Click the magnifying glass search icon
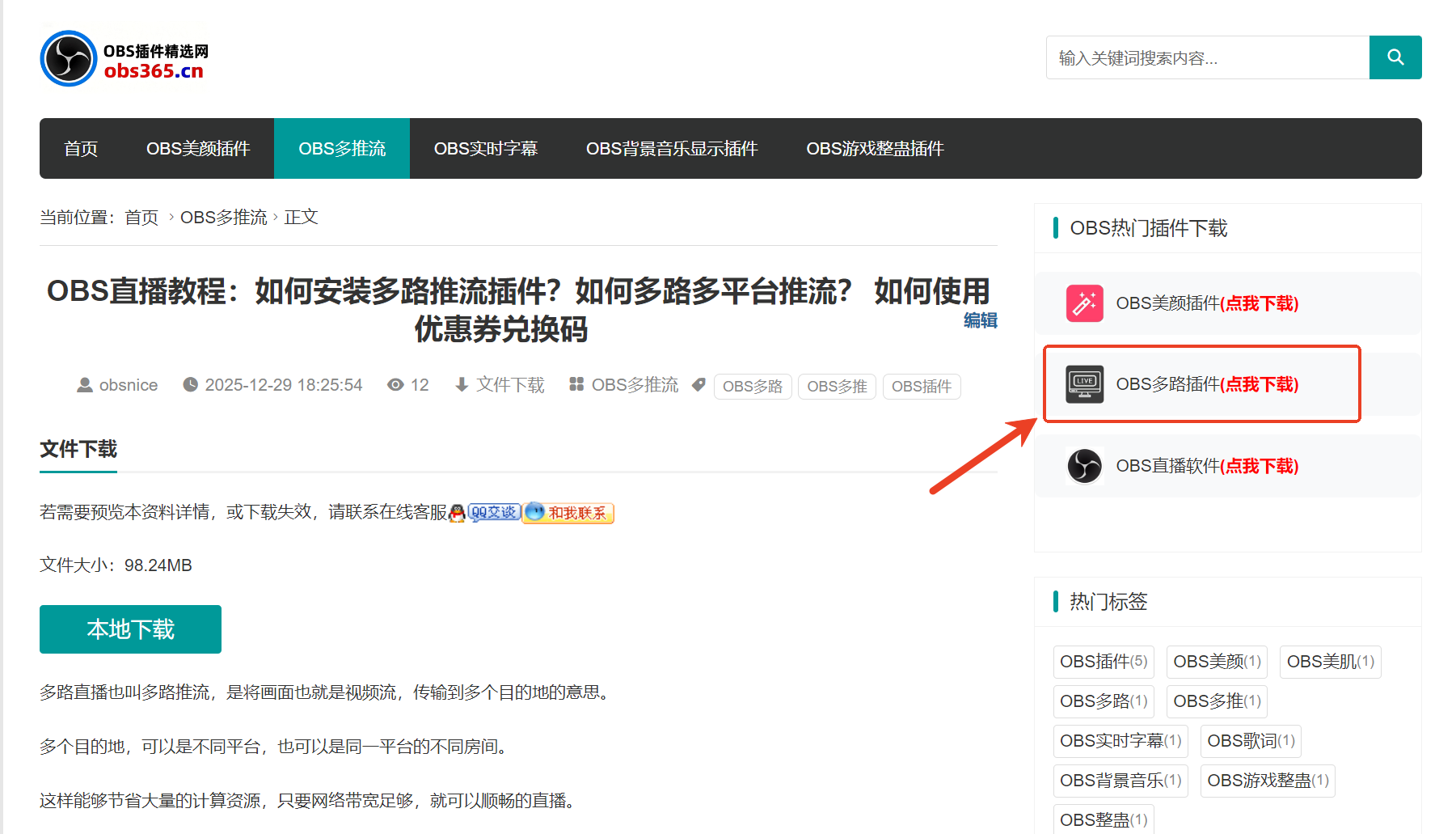This screenshot has width=1456, height=834. pyautogui.click(x=1395, y=57)
